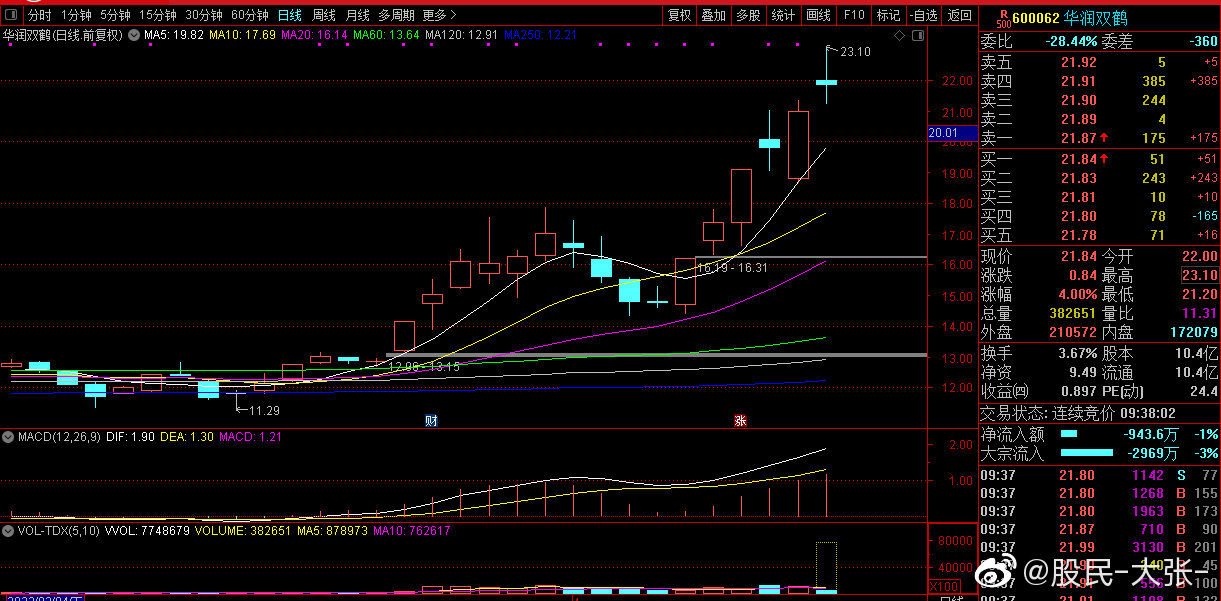
Task: Click the X100 volume scale label
Action: (943, 585)
